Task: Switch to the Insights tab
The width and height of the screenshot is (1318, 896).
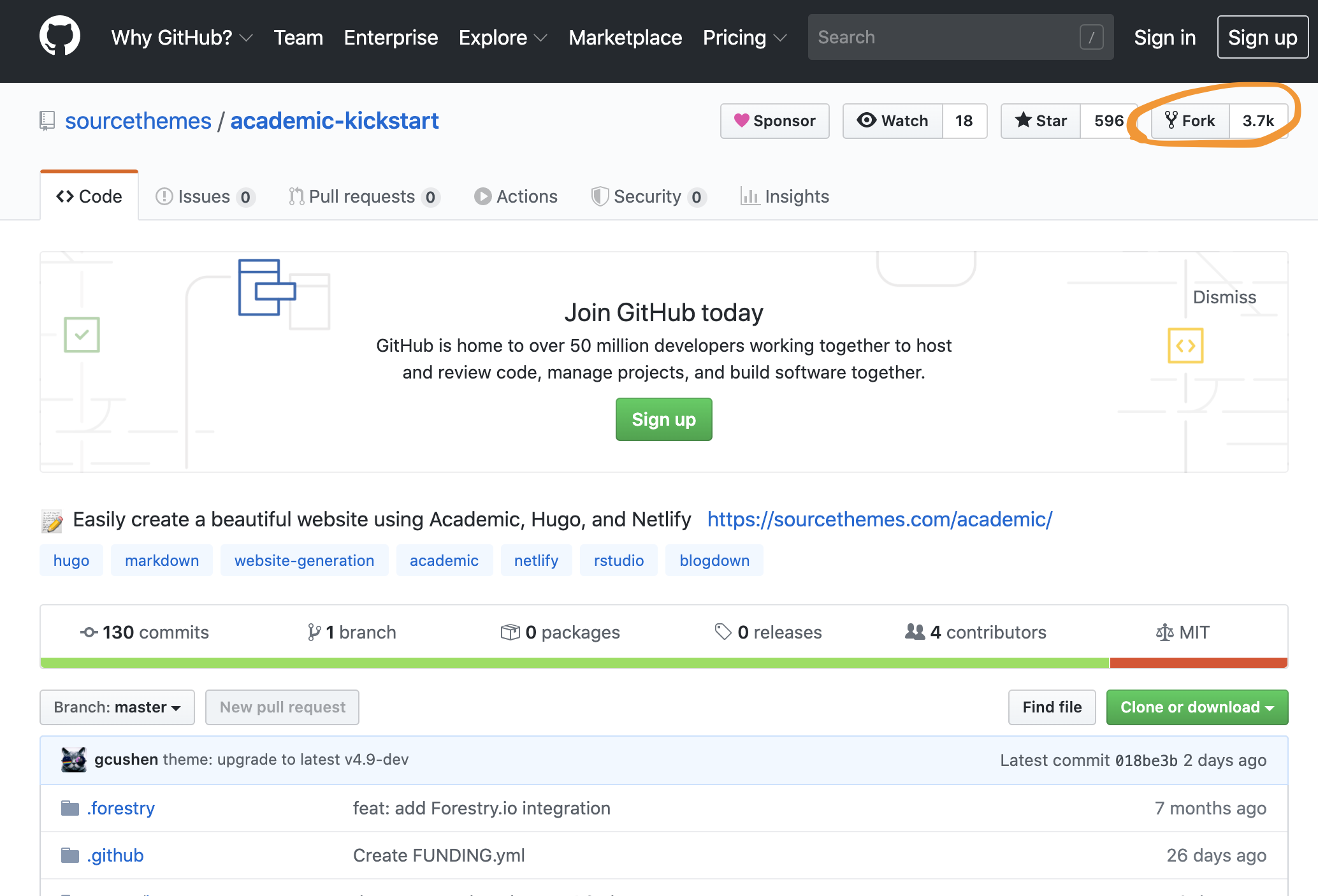Action: [785, 196]
